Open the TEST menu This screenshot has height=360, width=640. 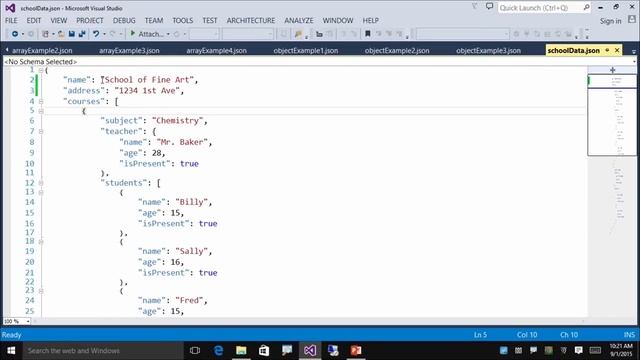click(x=210, y=20)
